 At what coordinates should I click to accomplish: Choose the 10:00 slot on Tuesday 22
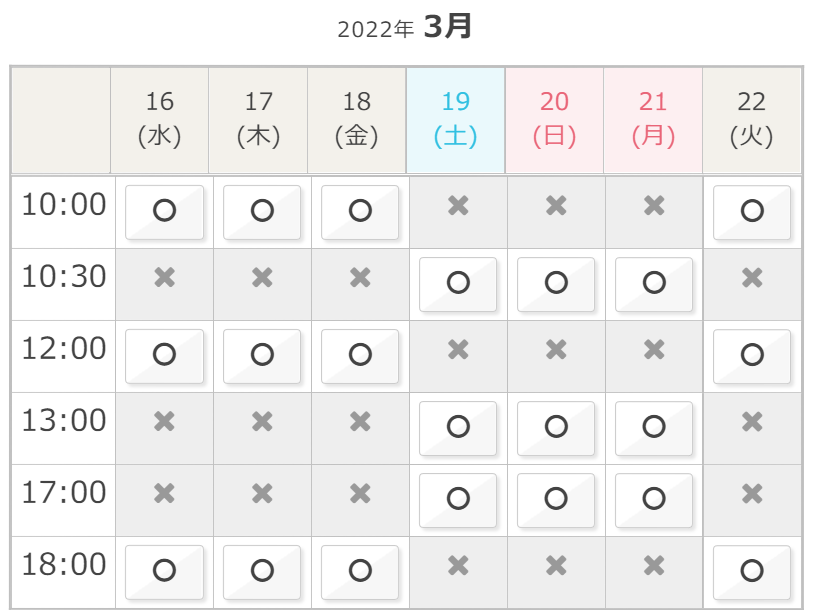coord(752,211)
